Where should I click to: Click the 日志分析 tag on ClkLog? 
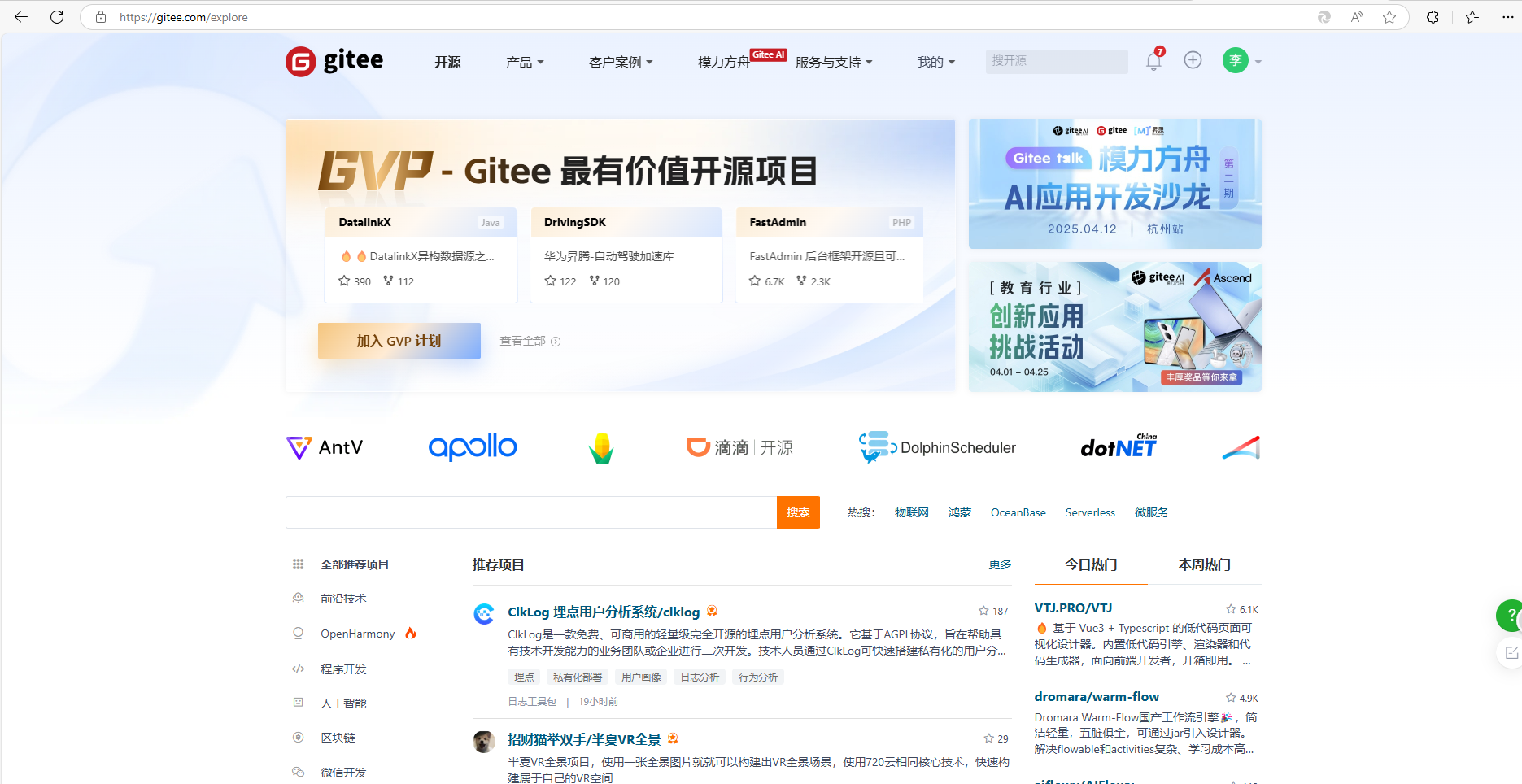tap(700, 677)
